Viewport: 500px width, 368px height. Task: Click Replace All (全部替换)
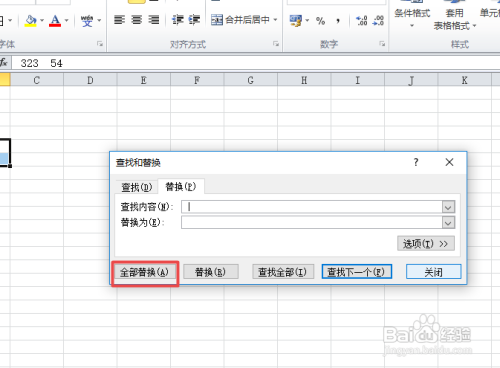(x=144, y=272)
